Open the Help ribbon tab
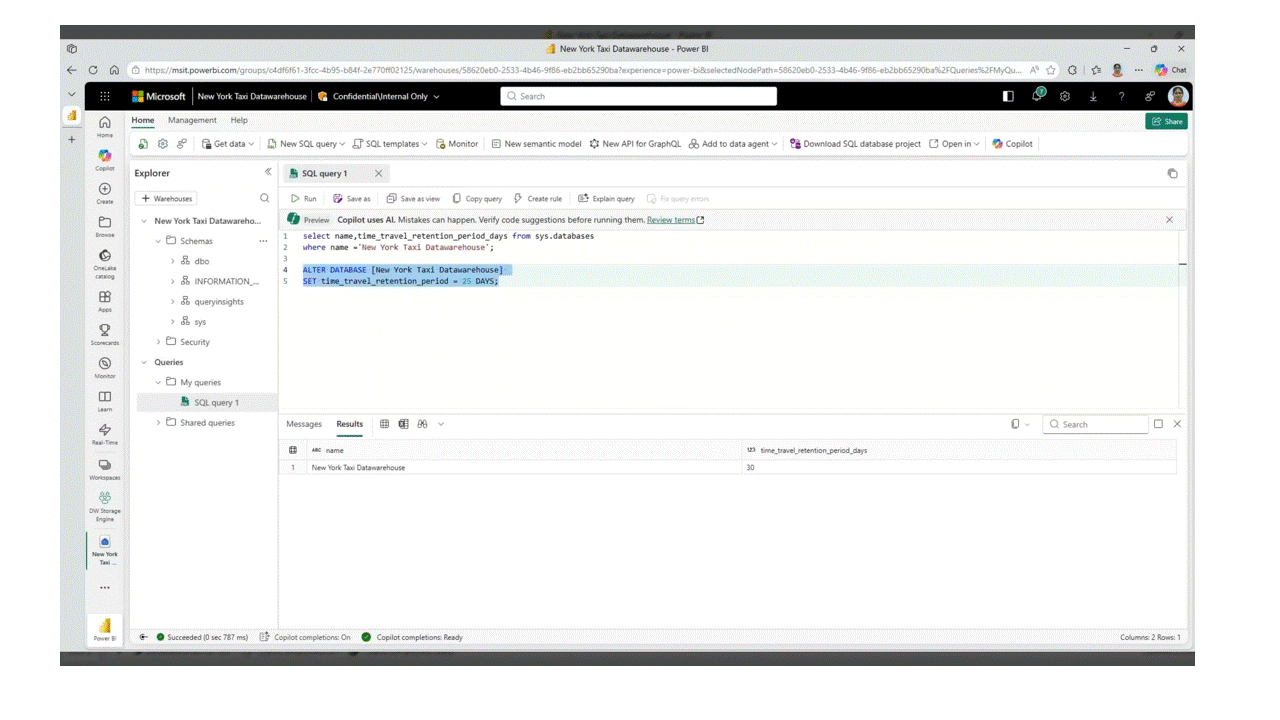1280x720 pixels. pos(239,120)
